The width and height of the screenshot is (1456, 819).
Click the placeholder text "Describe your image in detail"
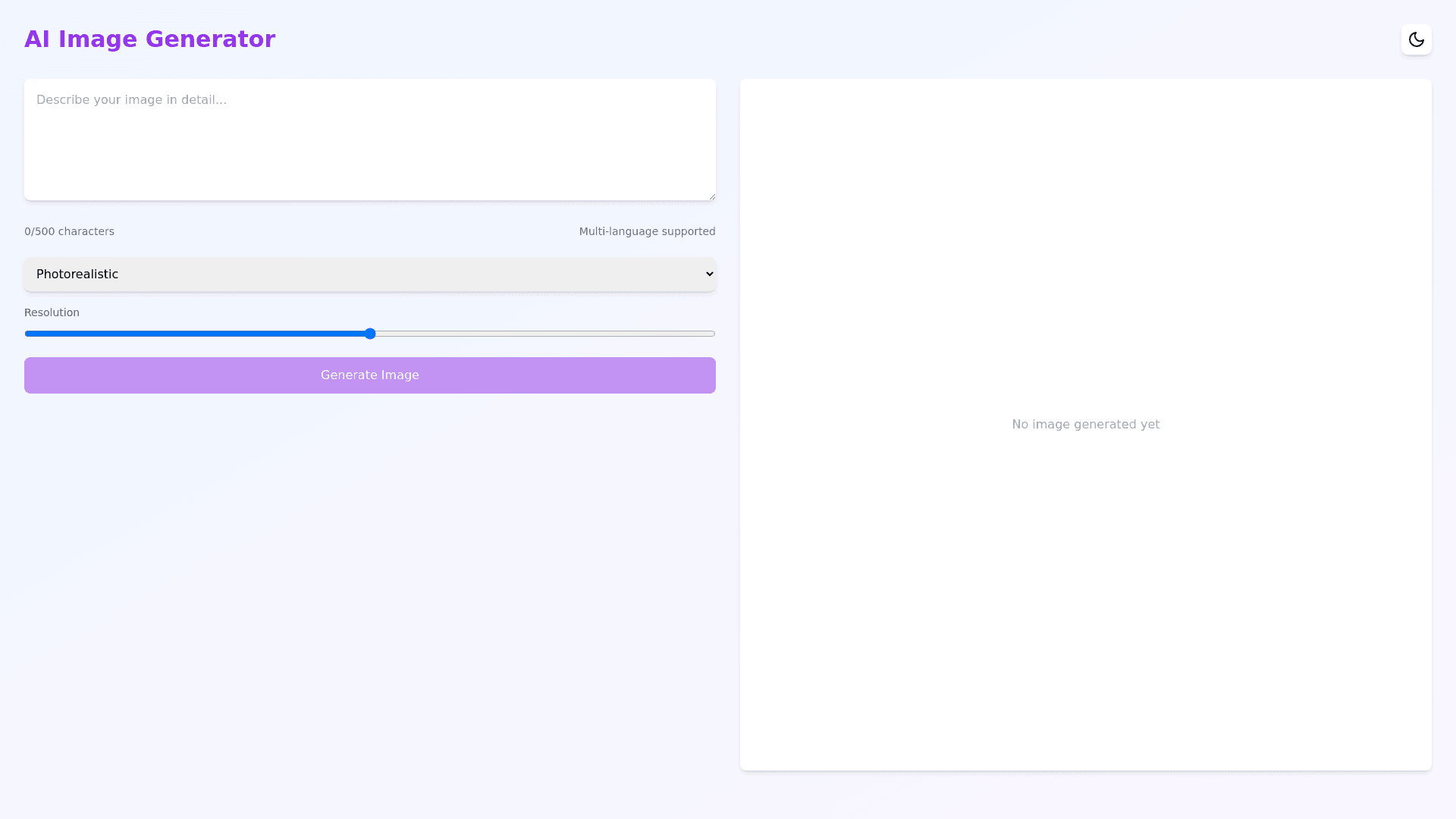point(131,100)
